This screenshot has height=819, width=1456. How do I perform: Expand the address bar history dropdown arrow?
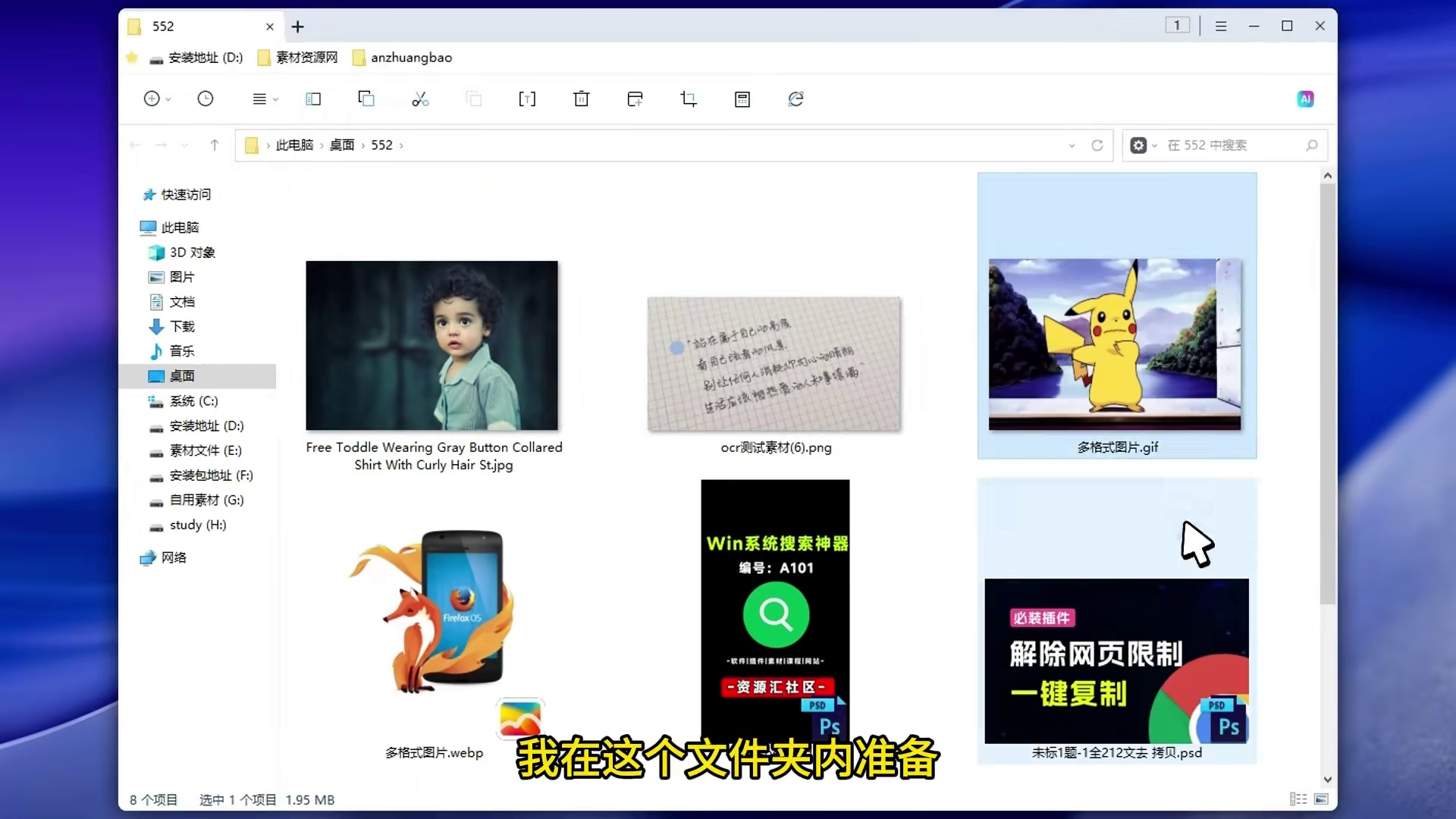pyautogui.click(x=1072, y=146)
